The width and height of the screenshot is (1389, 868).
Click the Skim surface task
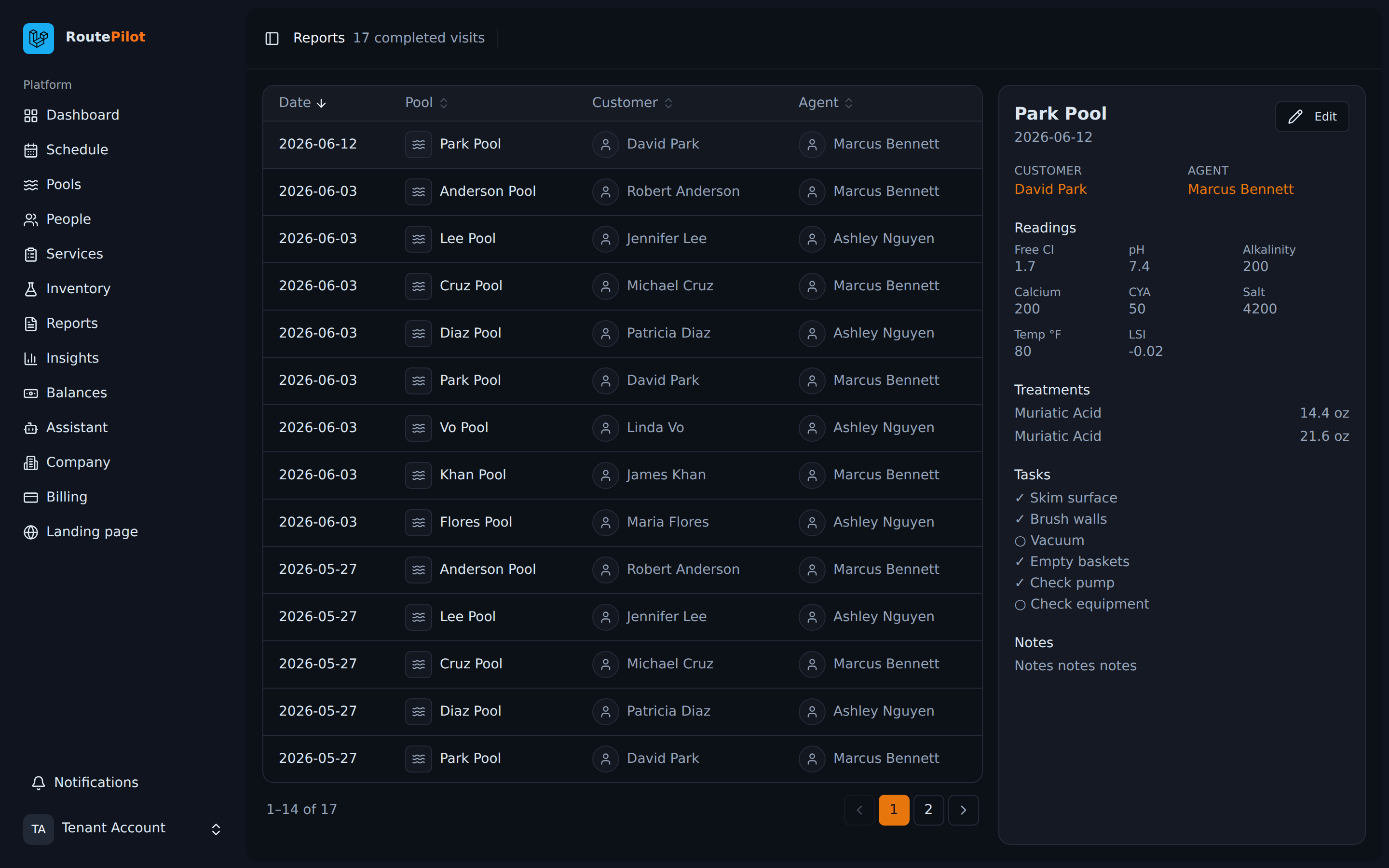(x=1066, y=498)
